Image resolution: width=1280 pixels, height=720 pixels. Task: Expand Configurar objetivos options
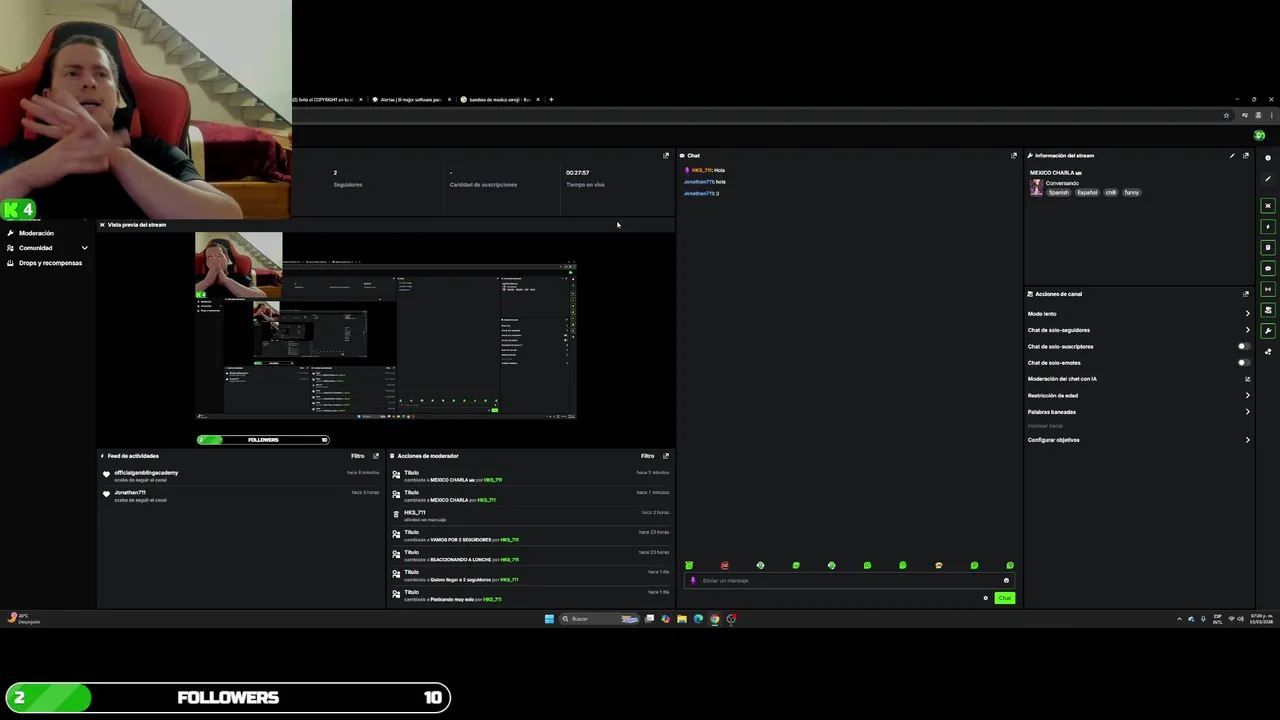click(x=1247, y=440)
